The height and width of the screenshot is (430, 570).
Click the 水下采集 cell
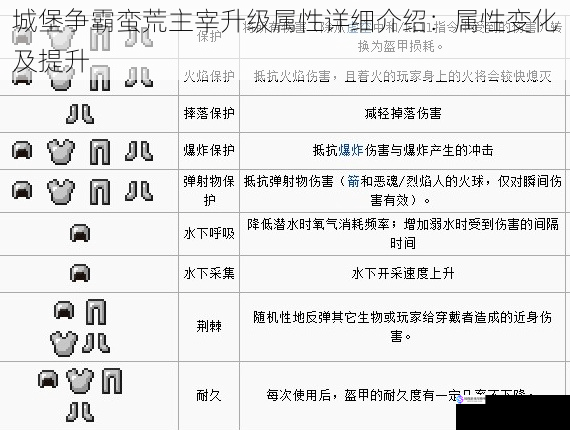[209, 273]
